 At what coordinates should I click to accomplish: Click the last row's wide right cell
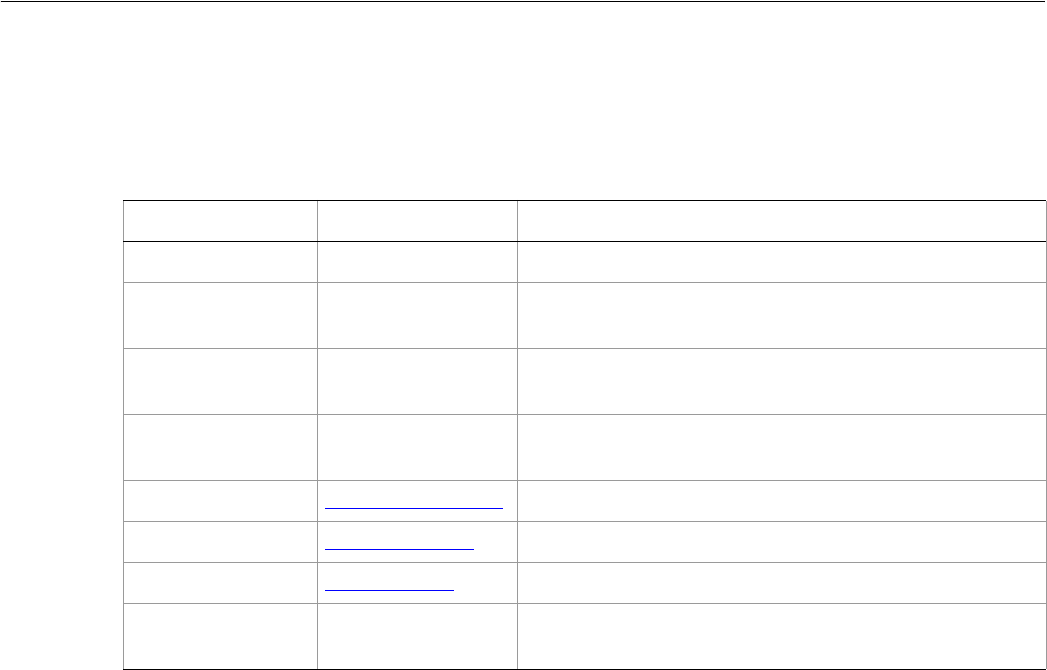[774, 635]
